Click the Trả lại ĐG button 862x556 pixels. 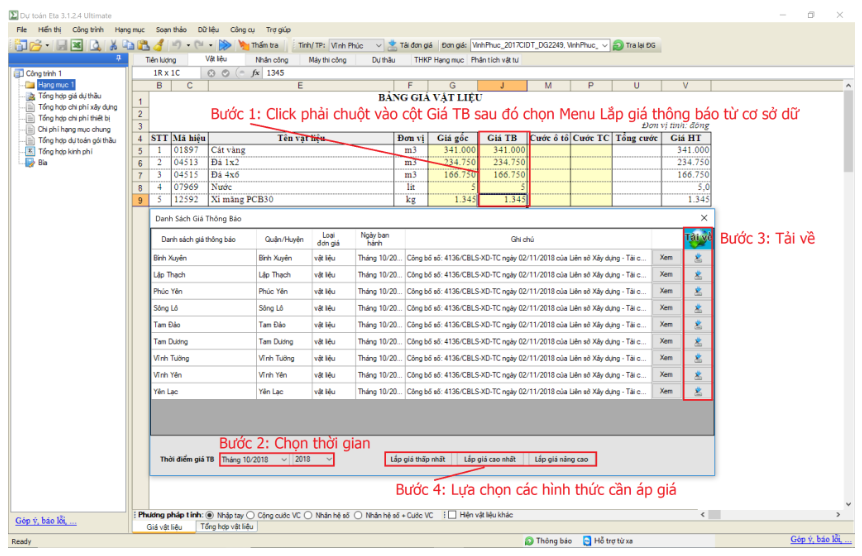634,45
